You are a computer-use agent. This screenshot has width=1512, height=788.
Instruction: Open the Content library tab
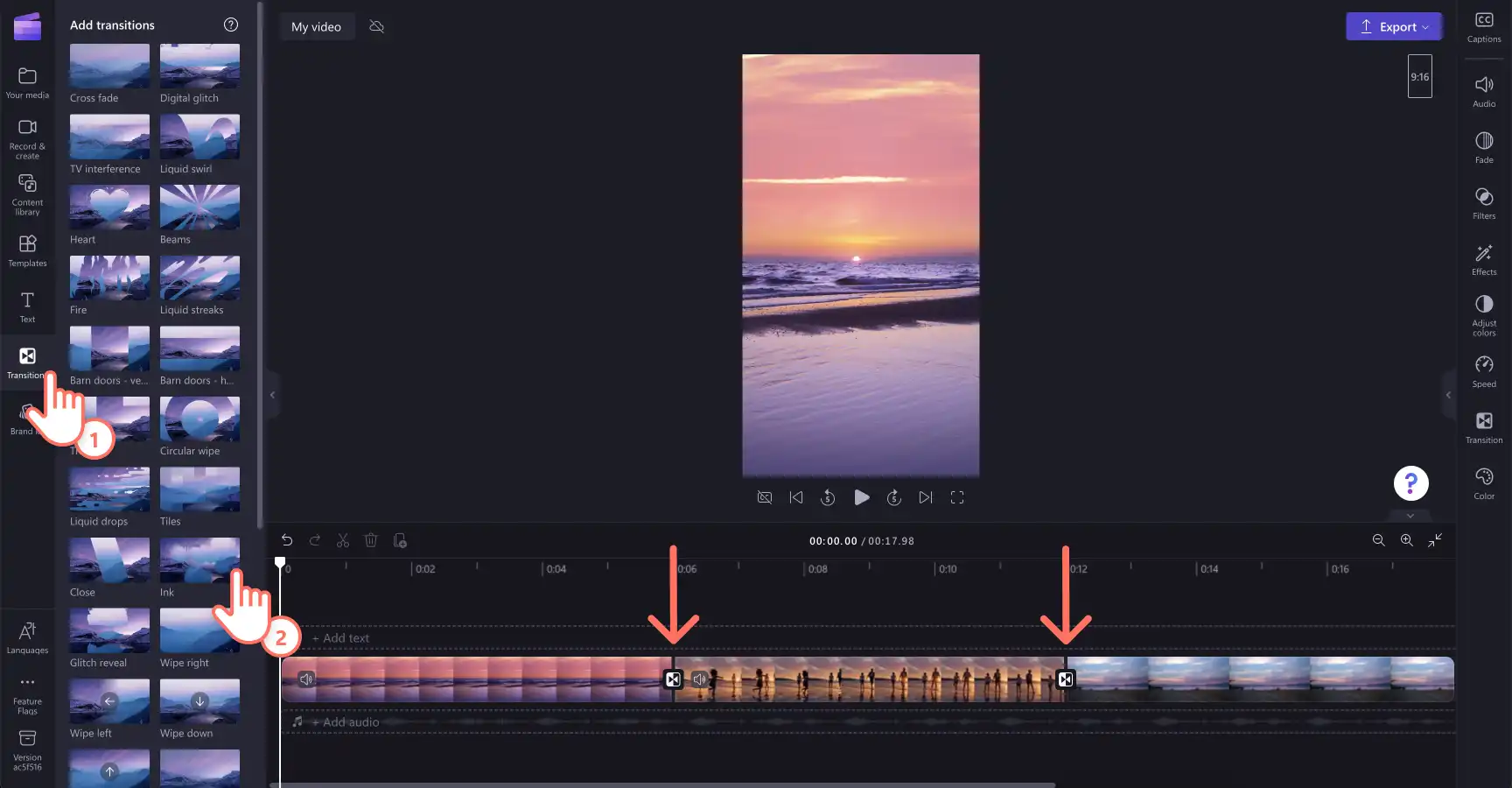[x=27, y=194]
